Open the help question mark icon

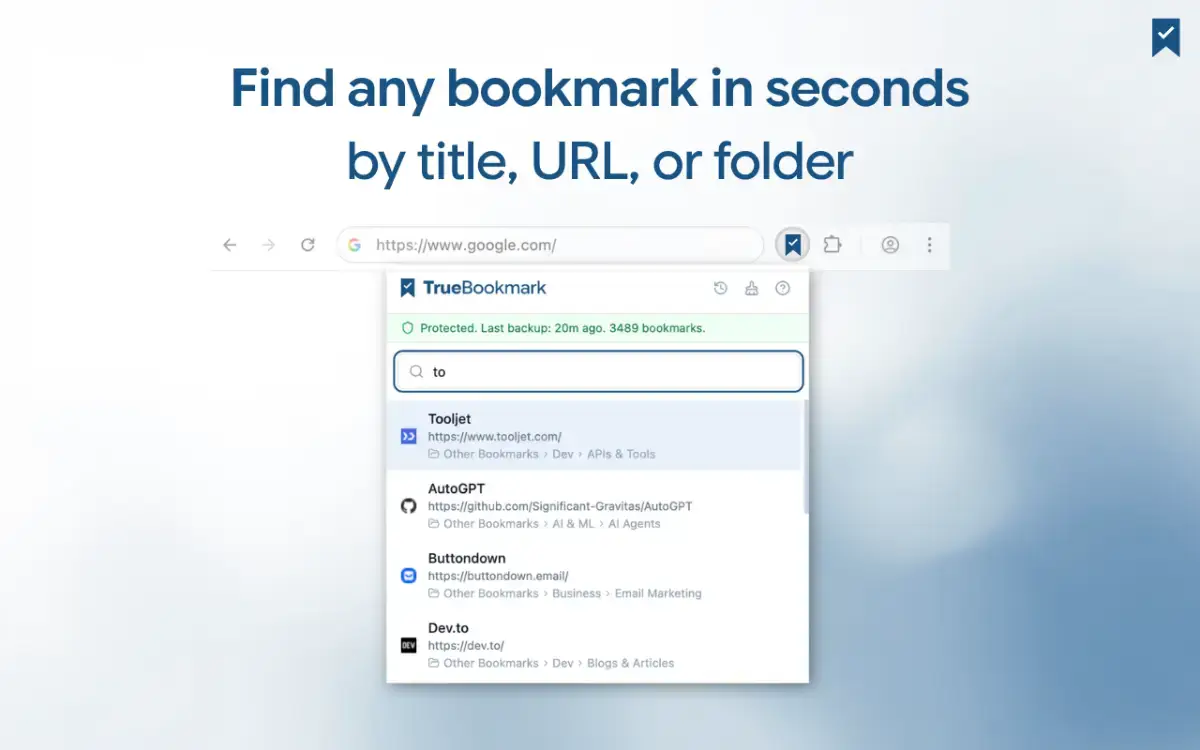click(783, 288)
